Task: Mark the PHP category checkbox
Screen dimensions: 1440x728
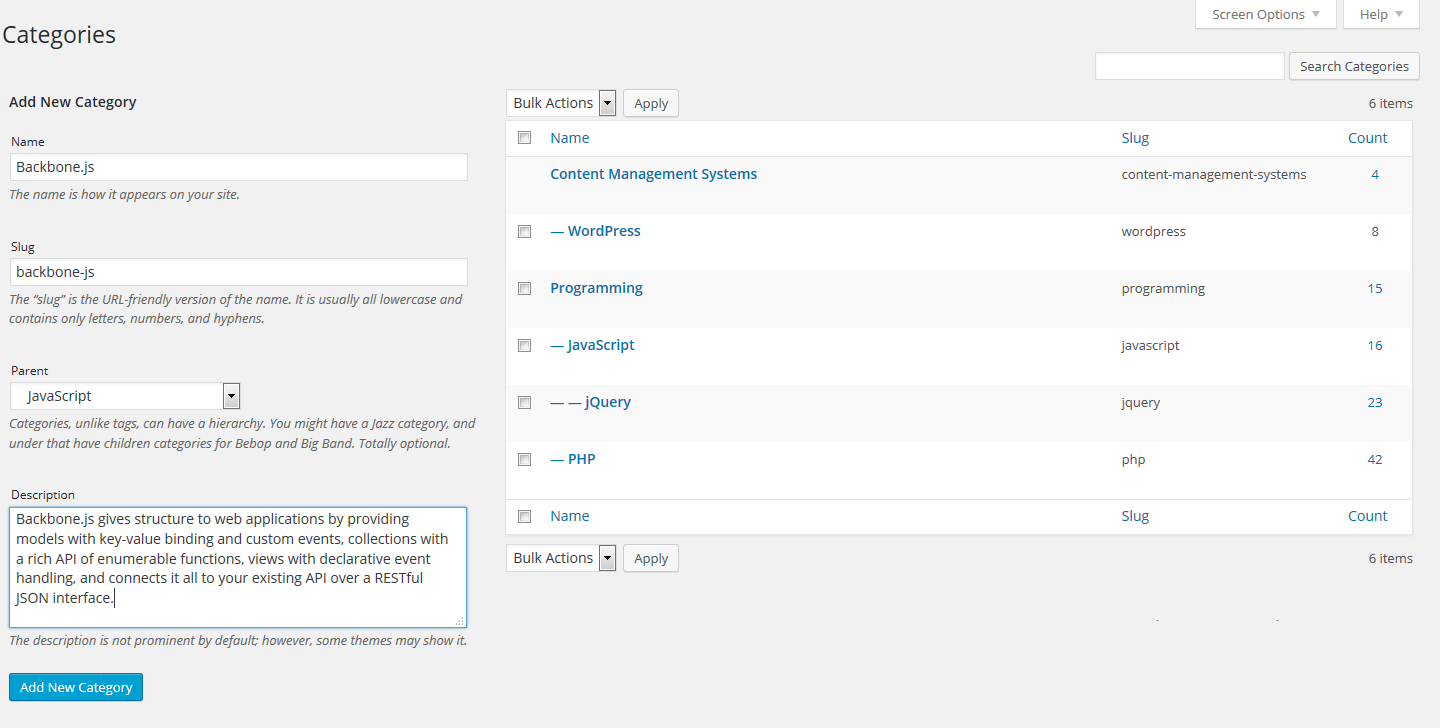Action: [524, 460]
